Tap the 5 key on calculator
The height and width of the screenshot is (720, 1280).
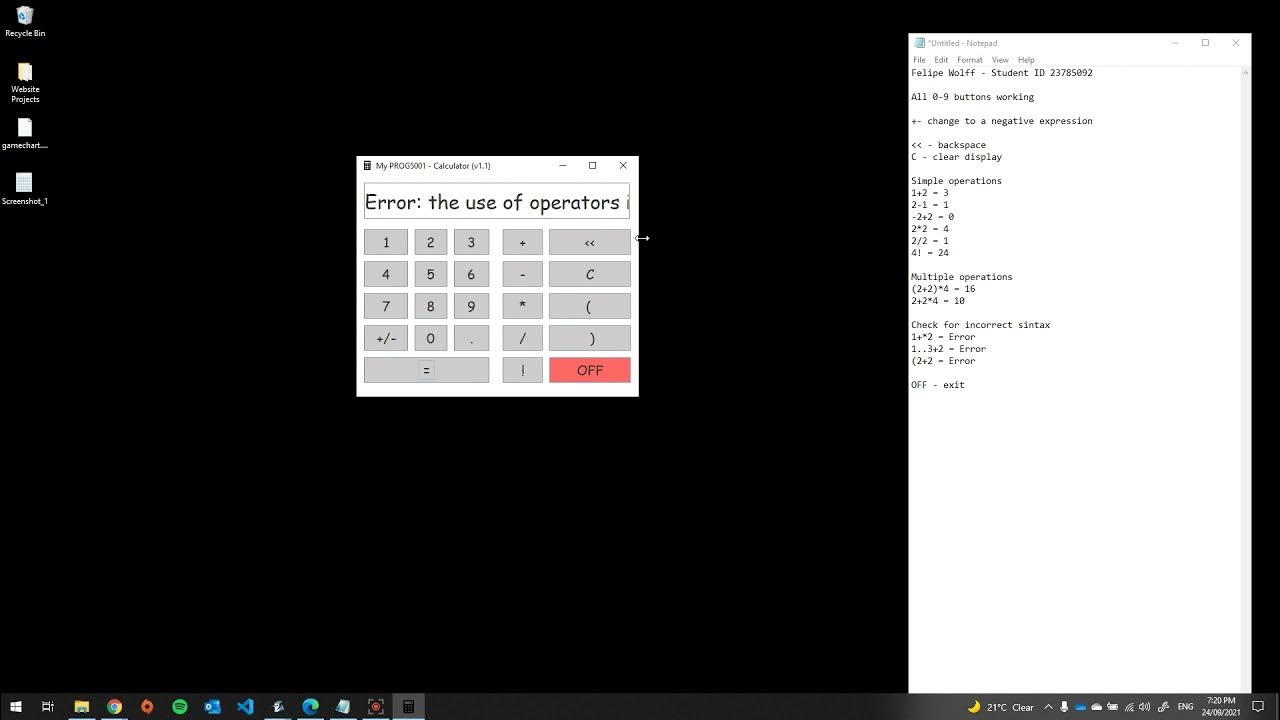[x=431, y=274]
